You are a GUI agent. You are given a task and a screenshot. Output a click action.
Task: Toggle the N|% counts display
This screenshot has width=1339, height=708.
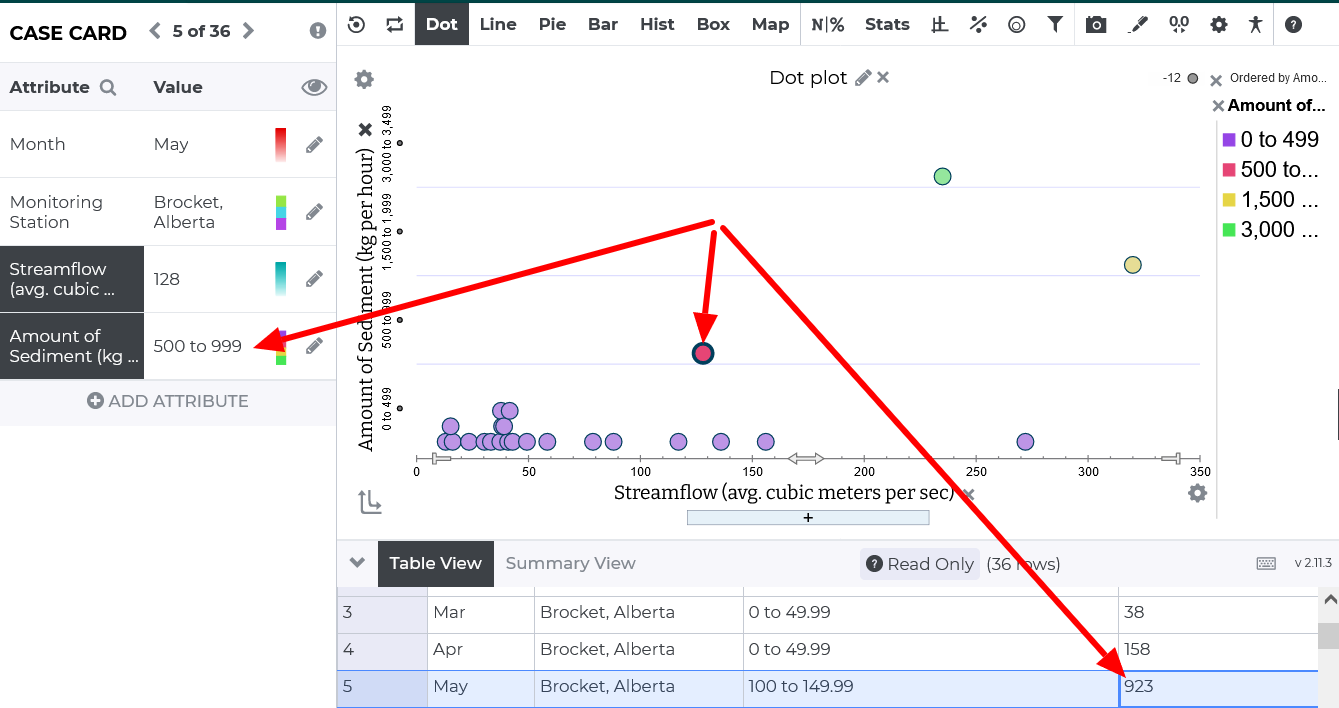click(x=827, y=24)
